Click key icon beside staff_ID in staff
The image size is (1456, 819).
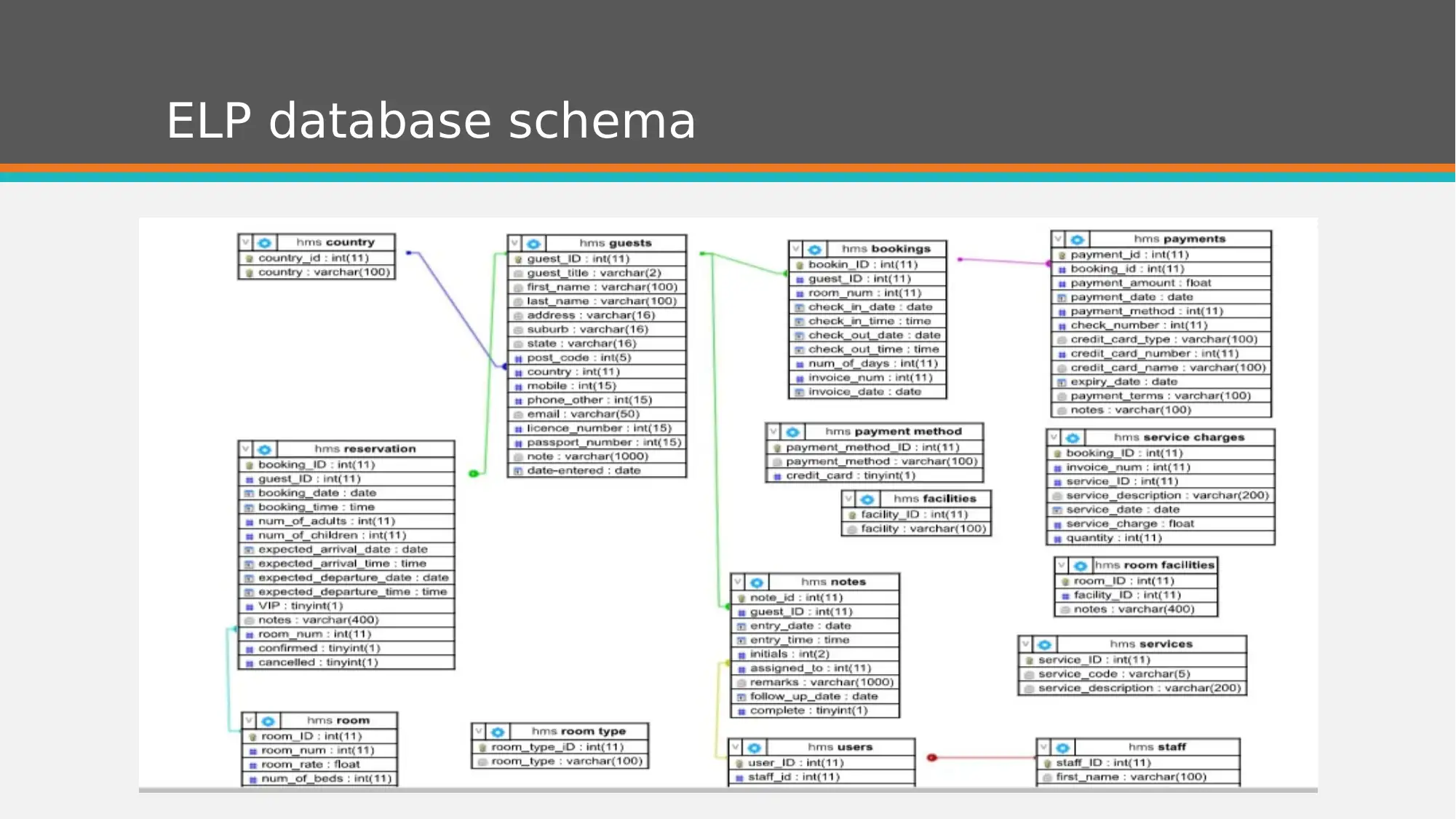(1047, 763)
